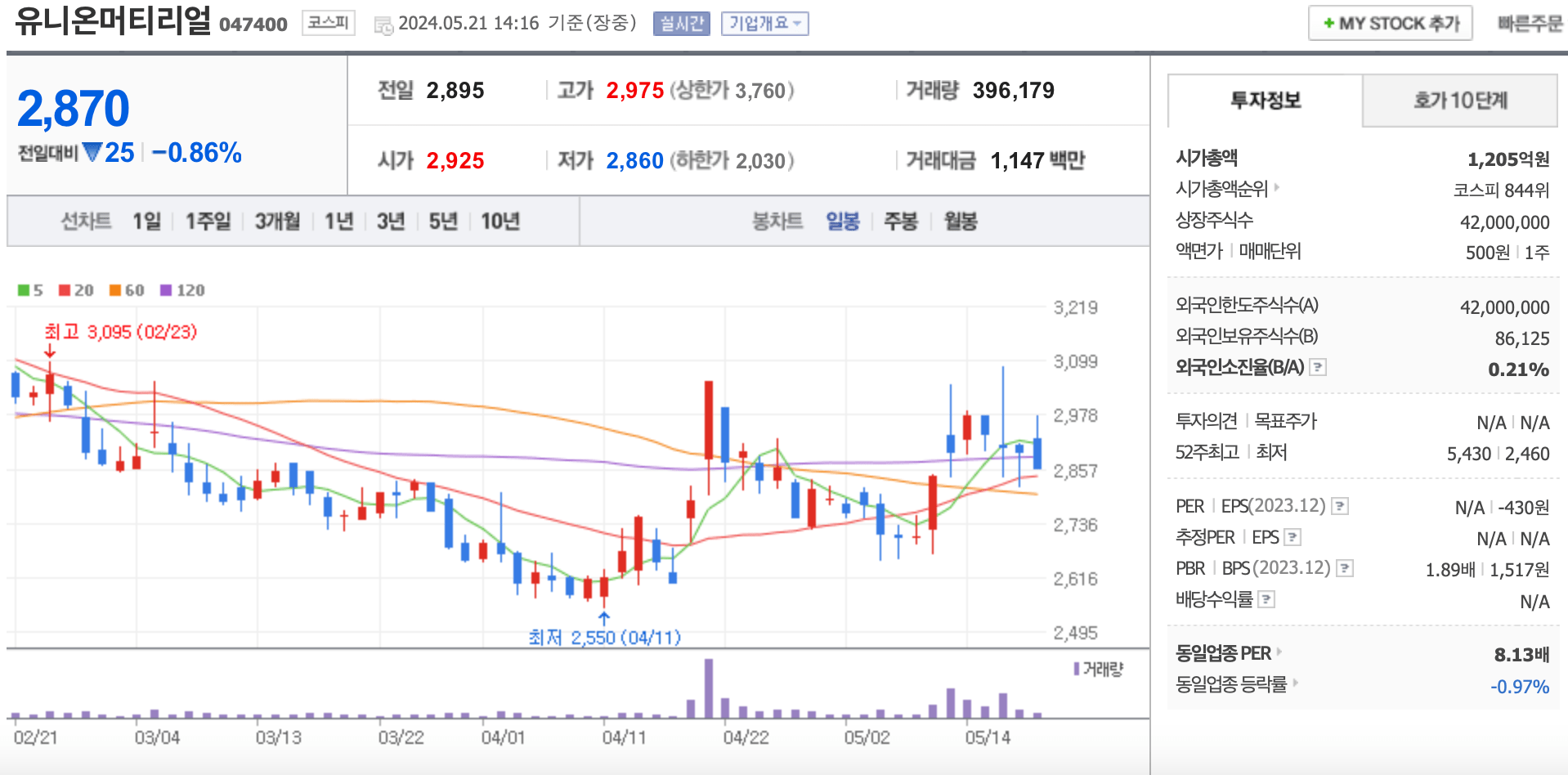Click the red 20-day moving average legend

76,290
